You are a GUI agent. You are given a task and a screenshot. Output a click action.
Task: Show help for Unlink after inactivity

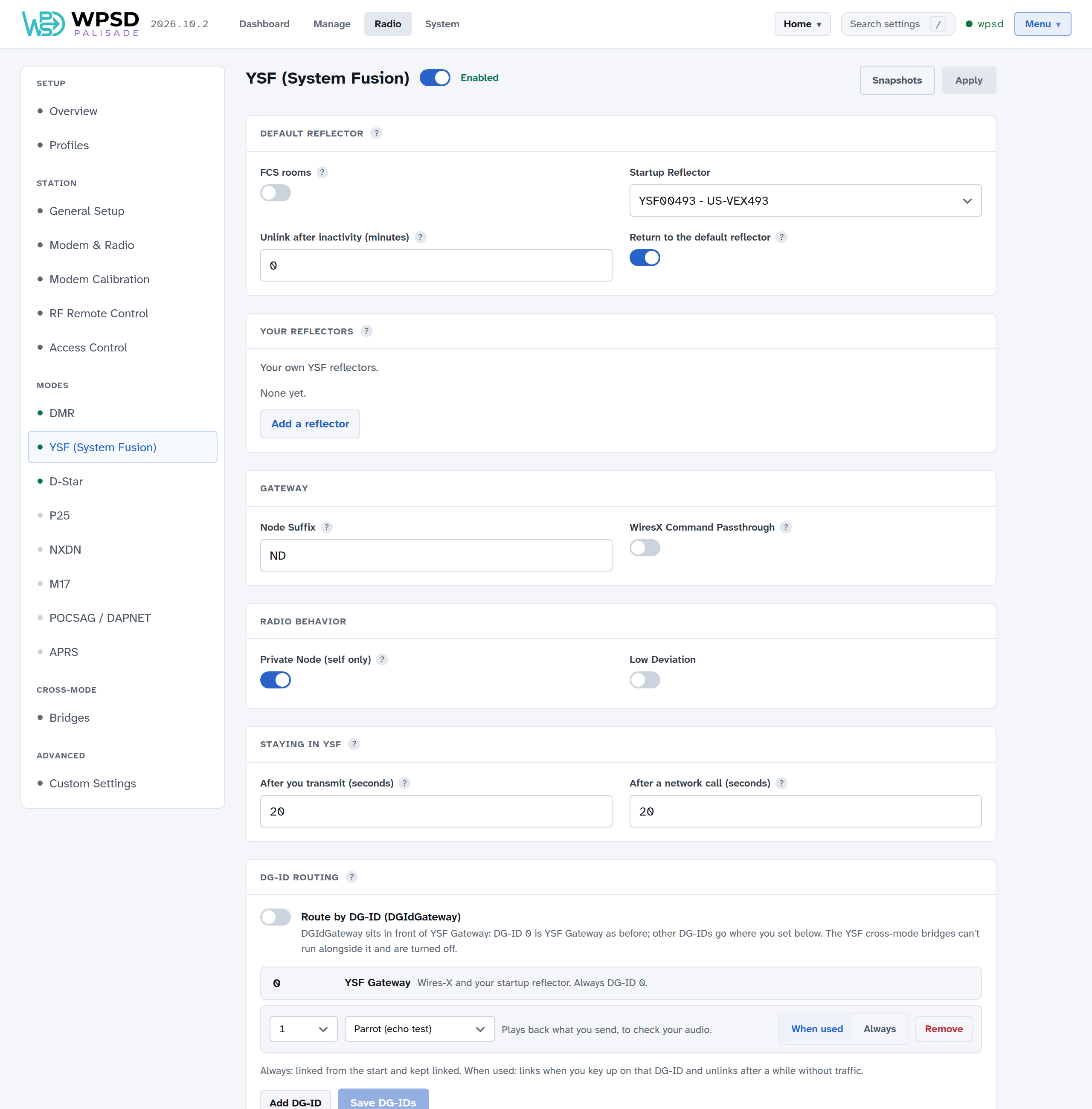(x=421, y=237)
